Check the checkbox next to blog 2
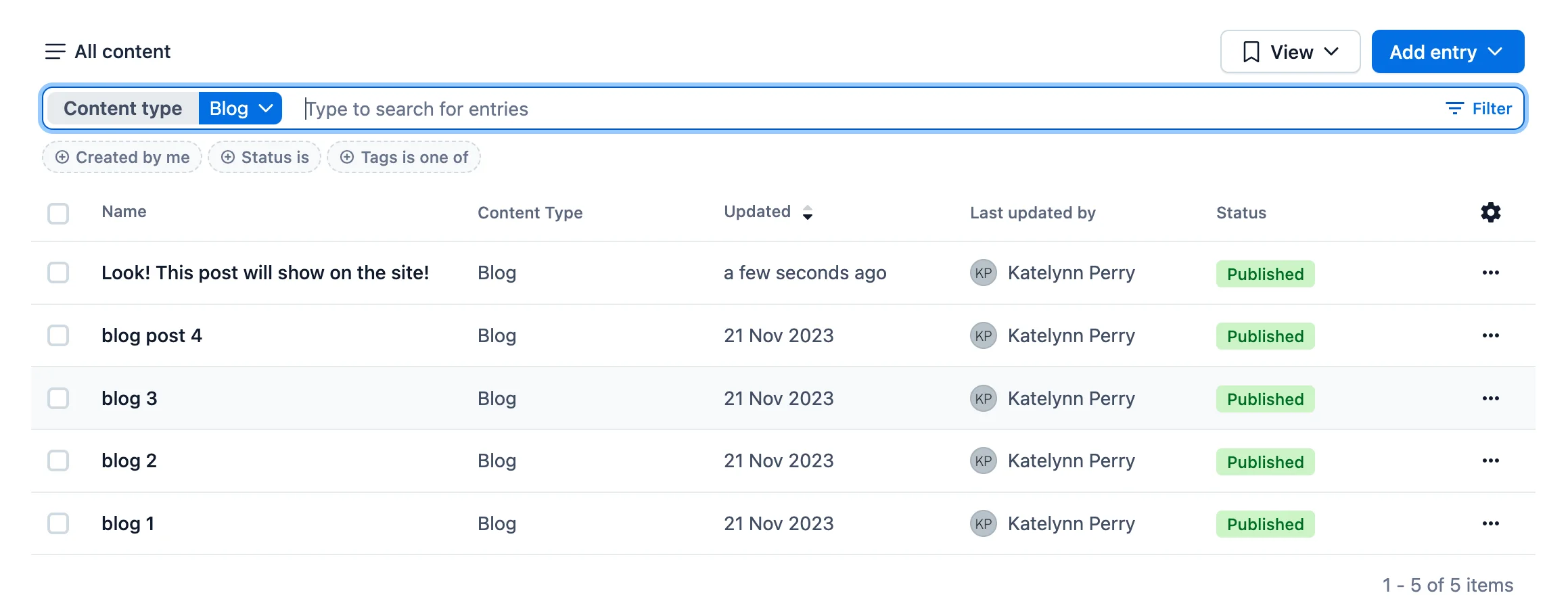The image size is (1568, 614). 58,460
